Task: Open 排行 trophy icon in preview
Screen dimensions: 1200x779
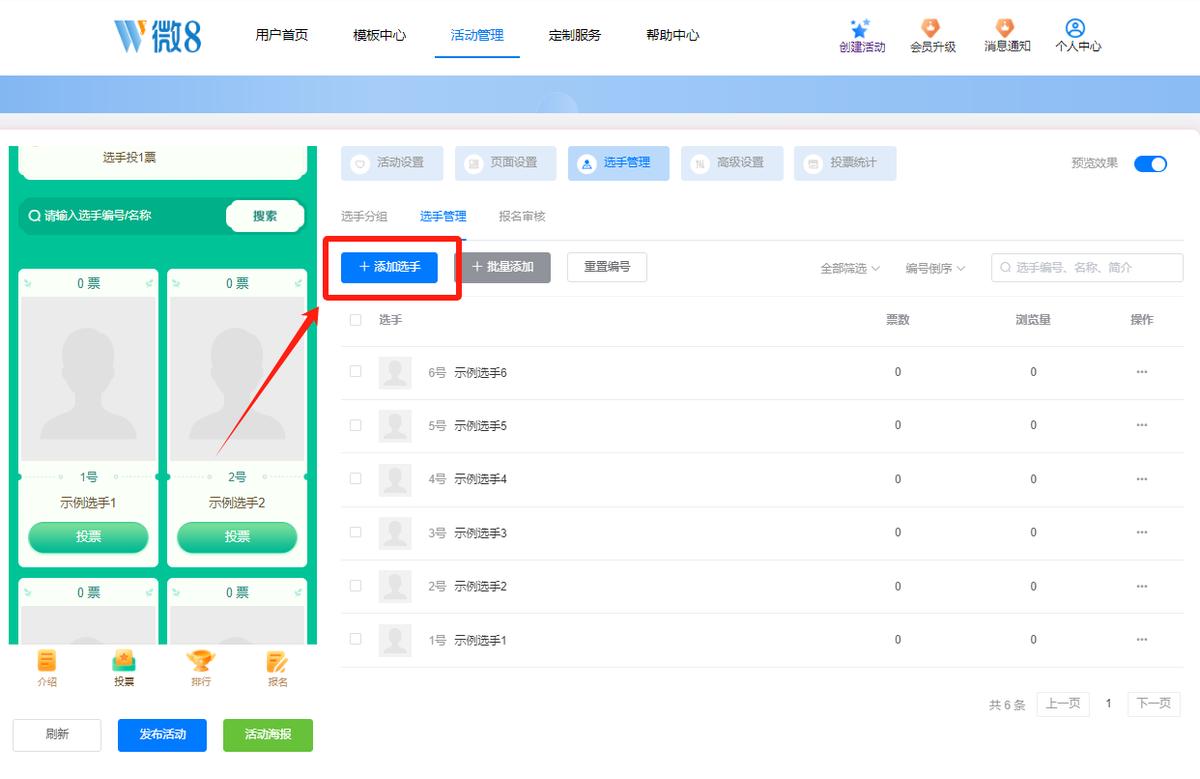Action: [x=201, y=661]
